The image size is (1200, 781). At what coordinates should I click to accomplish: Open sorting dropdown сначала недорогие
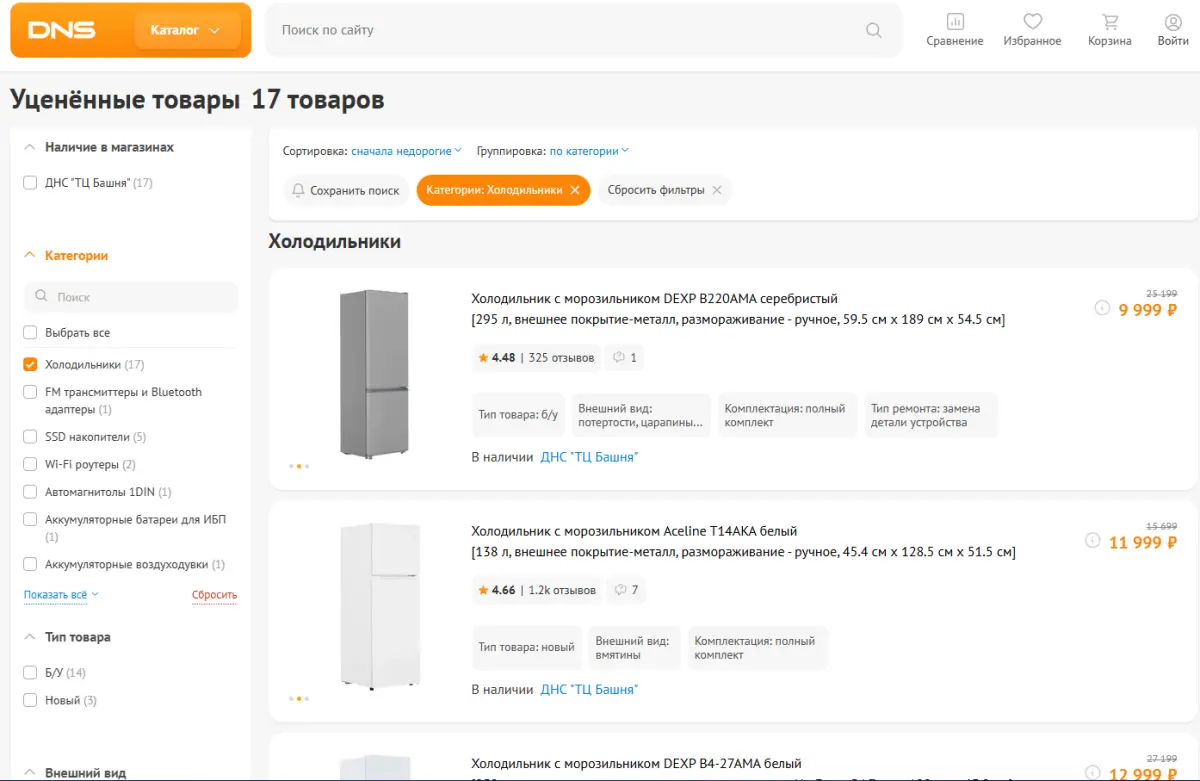[x=406, y=151]
